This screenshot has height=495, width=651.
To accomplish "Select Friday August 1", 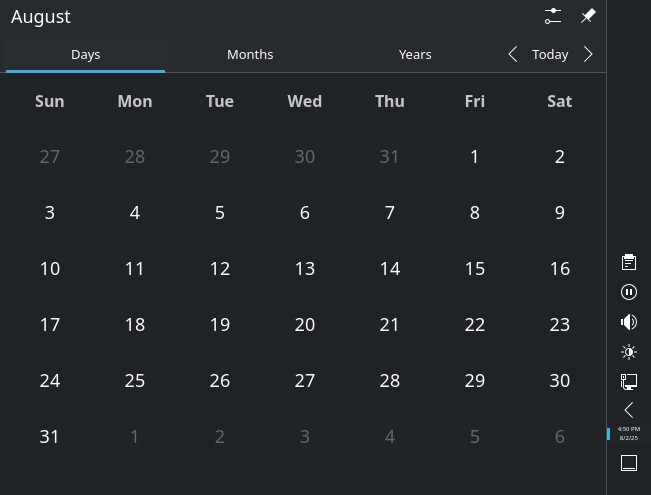I will 475,157.
